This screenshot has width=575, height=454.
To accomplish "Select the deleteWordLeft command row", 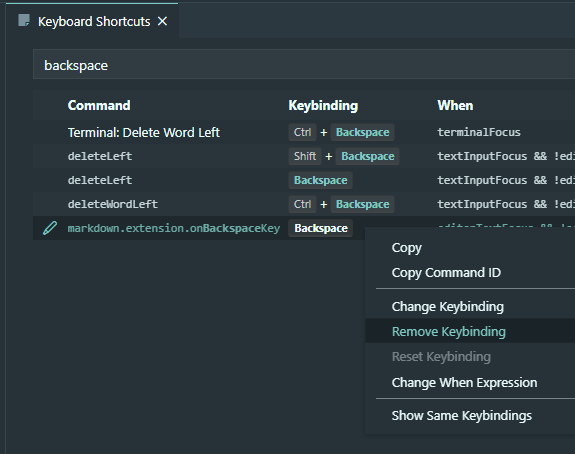I will tap(304, 204).
